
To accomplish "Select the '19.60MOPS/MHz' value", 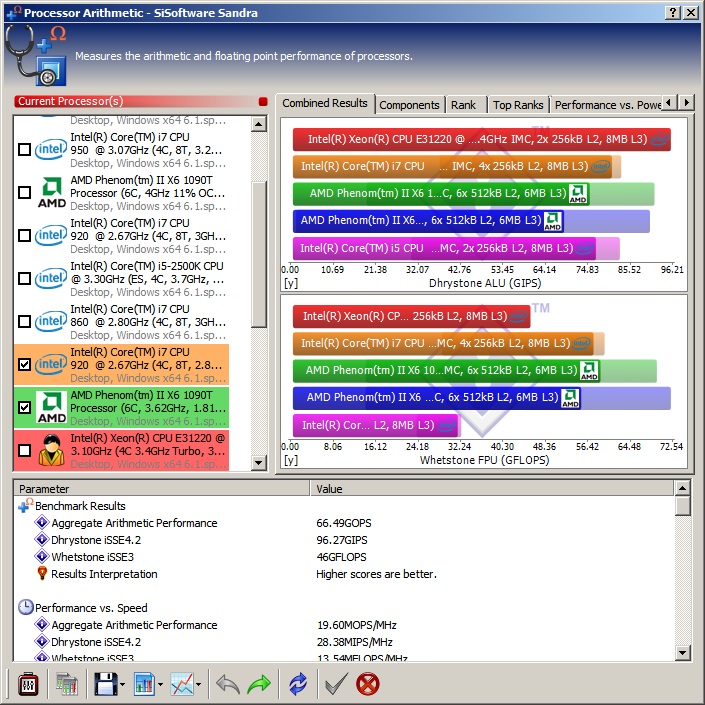I will pos(357,625).
